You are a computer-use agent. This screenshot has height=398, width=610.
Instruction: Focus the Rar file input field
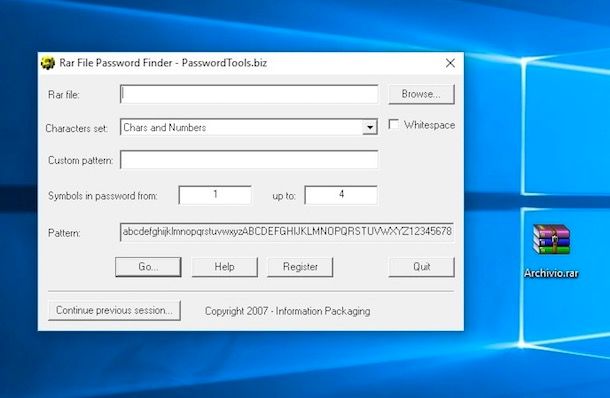coord(249,94)
